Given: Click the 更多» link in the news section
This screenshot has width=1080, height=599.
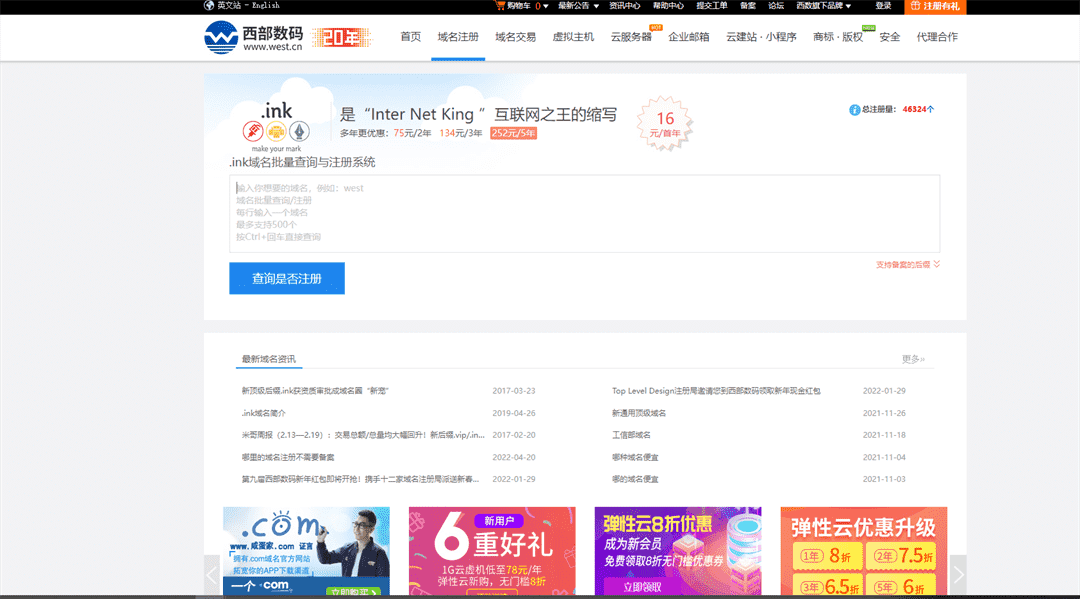Looking at the screenshot, I should tap(913, 359).
